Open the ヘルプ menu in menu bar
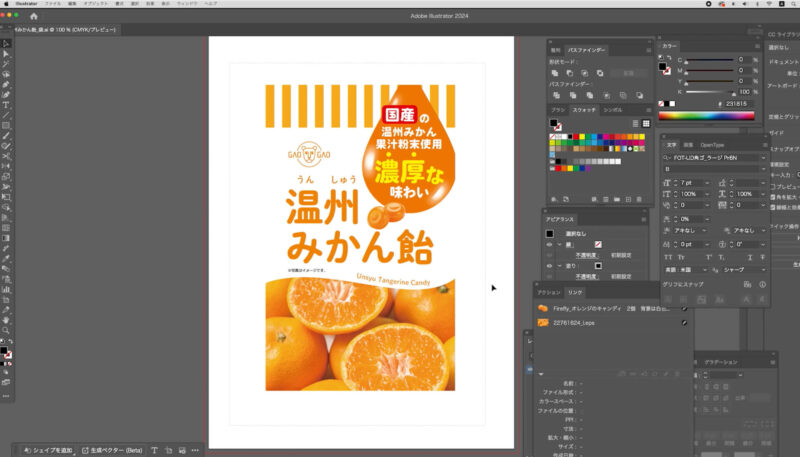The image size is (800, 457). pyautogui.click(x=211, y=4)
